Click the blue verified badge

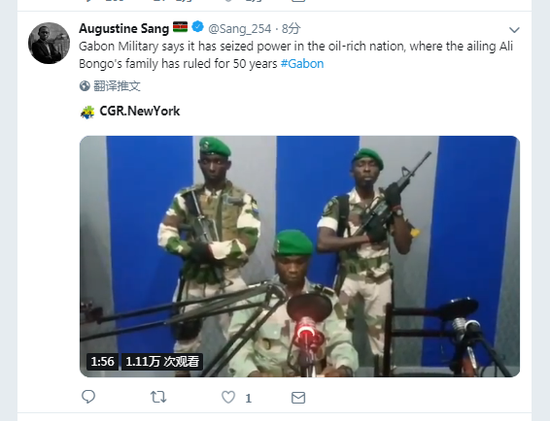coord(198,27)
